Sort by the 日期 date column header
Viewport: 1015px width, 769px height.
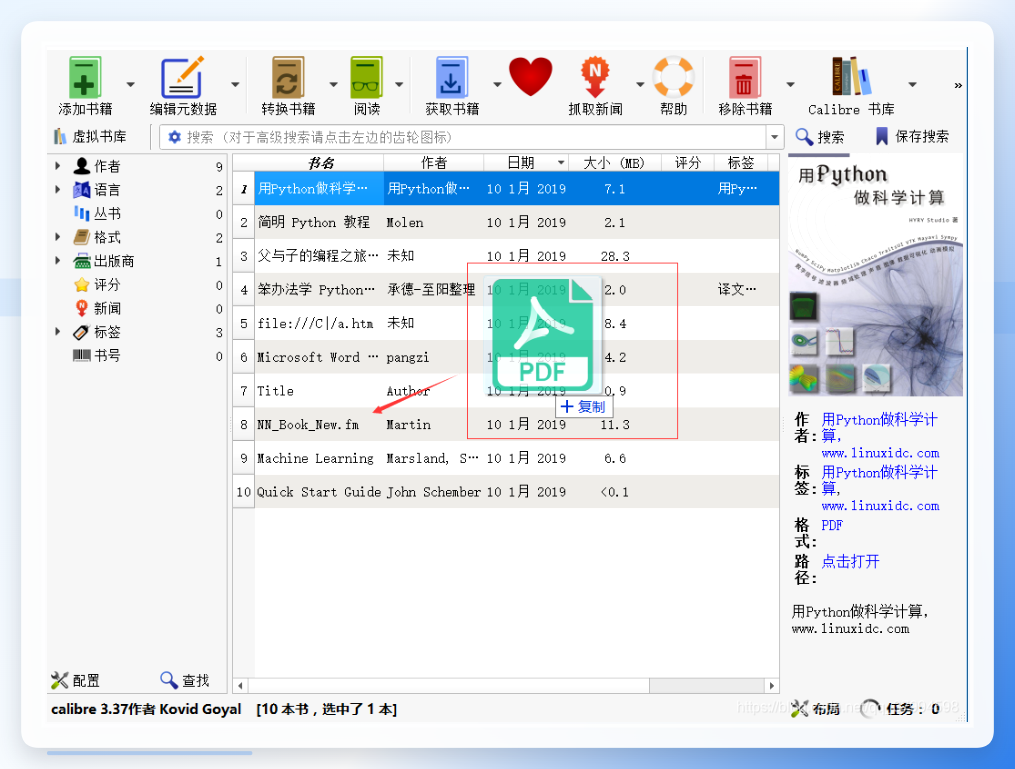click(x=520, y=162)
